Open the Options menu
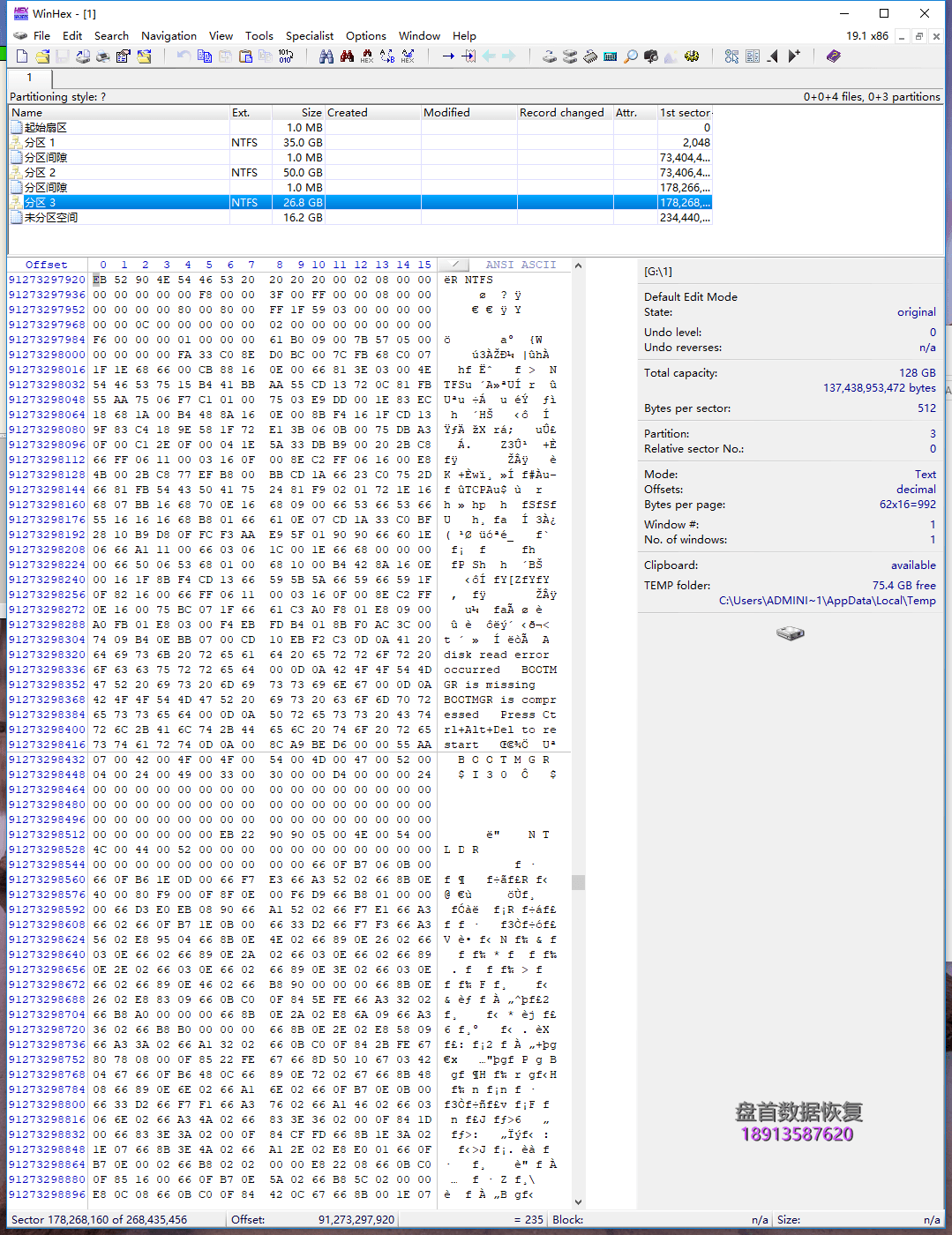The height and width of the screenshot is (1235, 952). (366, 36)
